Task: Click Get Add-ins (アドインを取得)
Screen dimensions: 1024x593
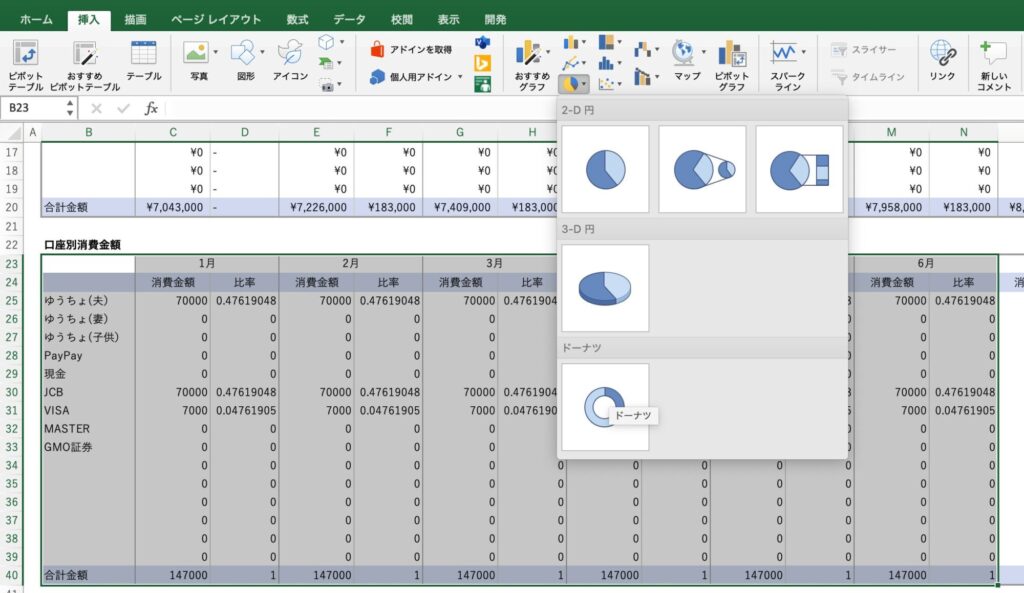Action: coord(410,49)
